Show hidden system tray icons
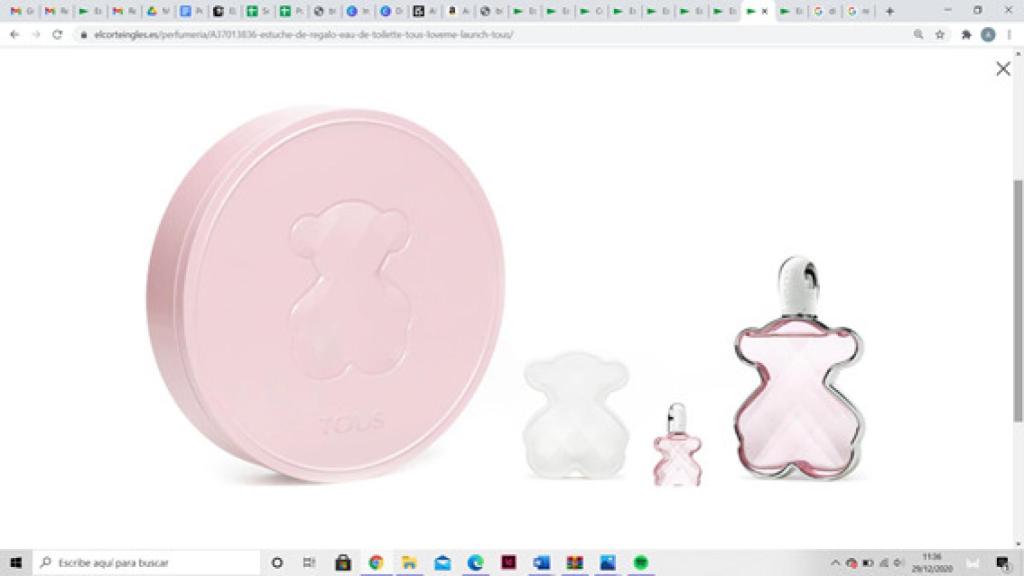The height and width of the screenshot is (576, 1024). [x=835, y=562]
